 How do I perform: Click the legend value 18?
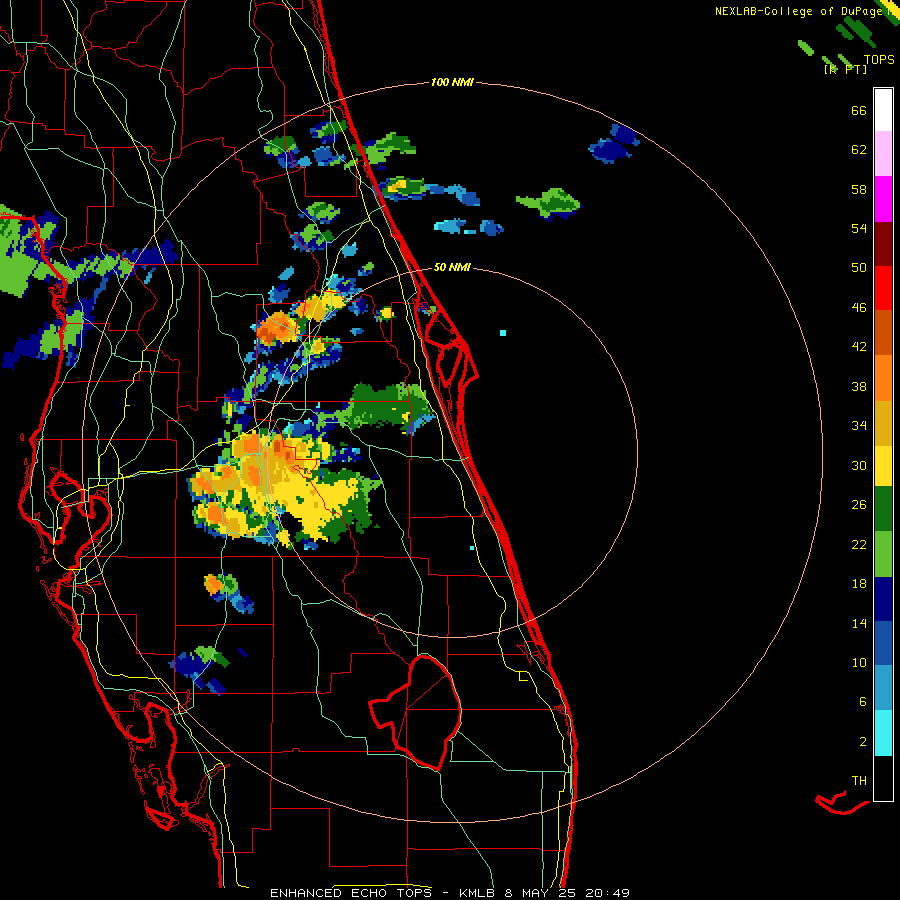coord(859,584)
